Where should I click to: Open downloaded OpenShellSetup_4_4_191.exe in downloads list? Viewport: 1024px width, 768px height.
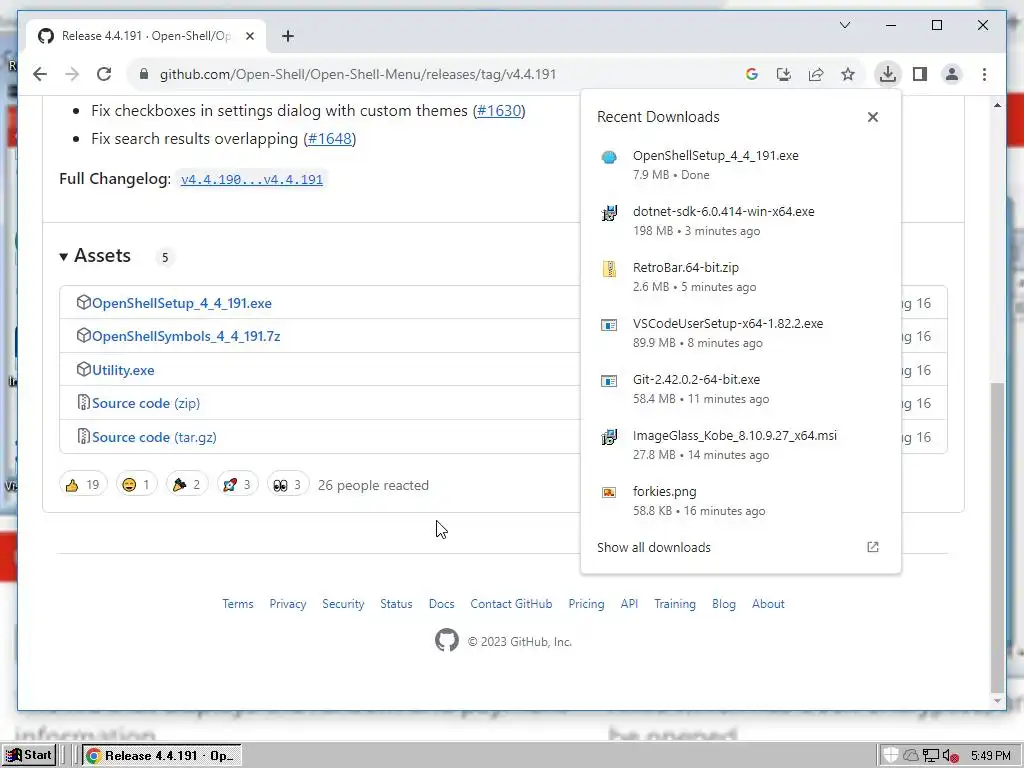[x=741, y=165]
